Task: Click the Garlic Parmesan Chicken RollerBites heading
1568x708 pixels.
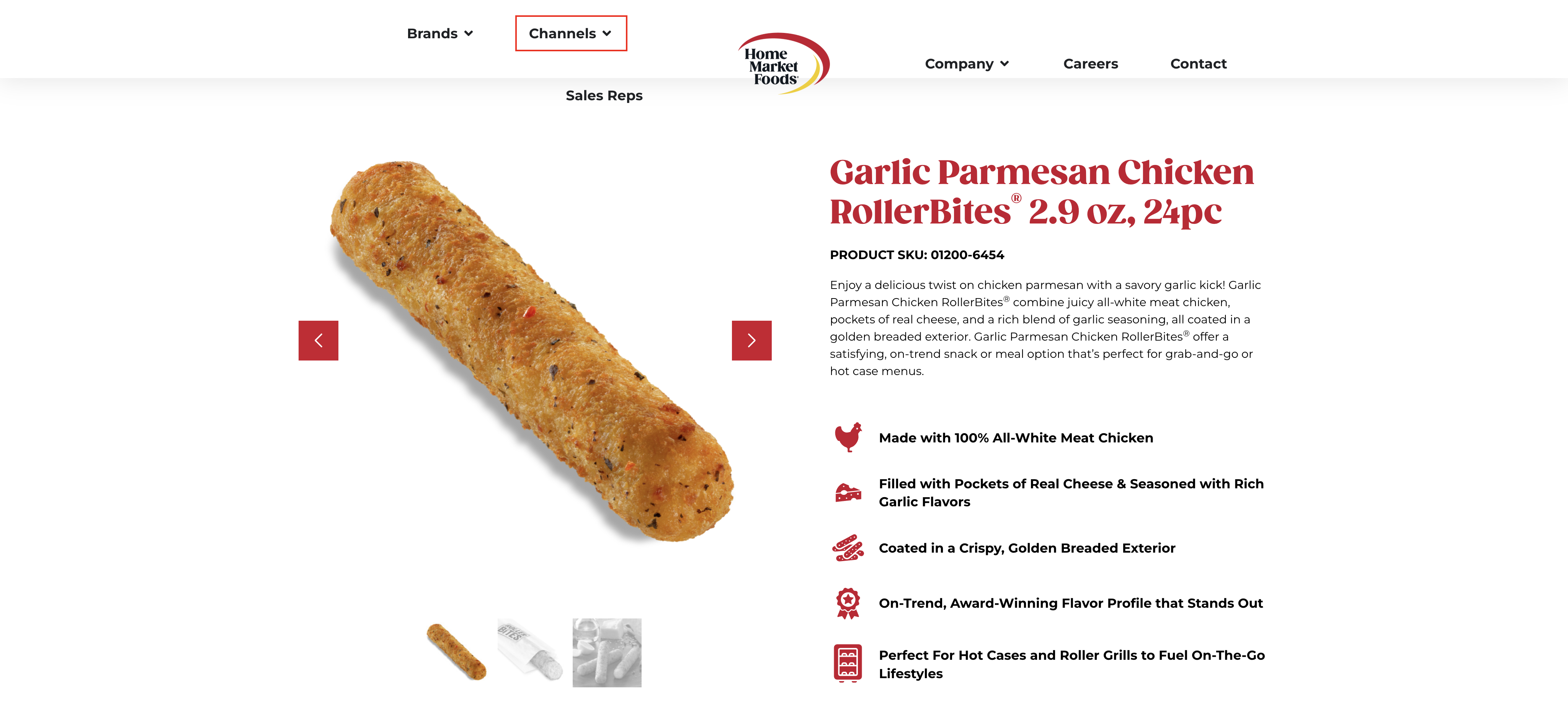Action: 1042,191
